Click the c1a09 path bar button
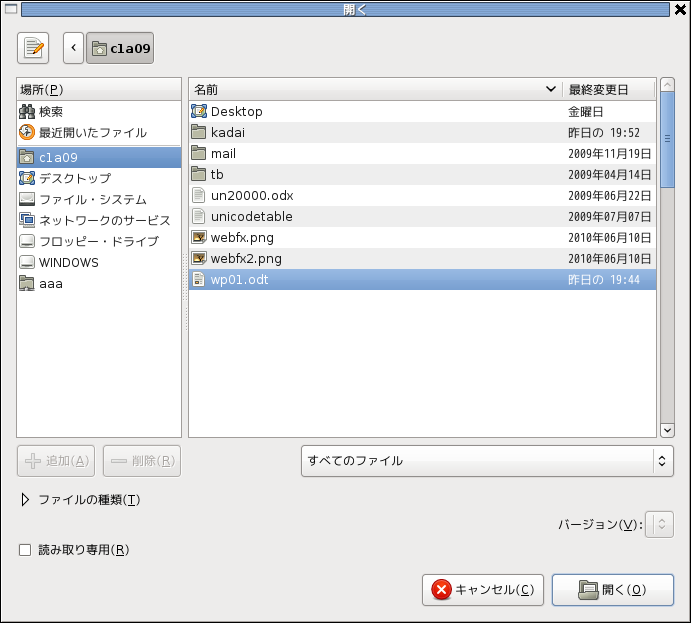691x623 pixels. point(120,47)
